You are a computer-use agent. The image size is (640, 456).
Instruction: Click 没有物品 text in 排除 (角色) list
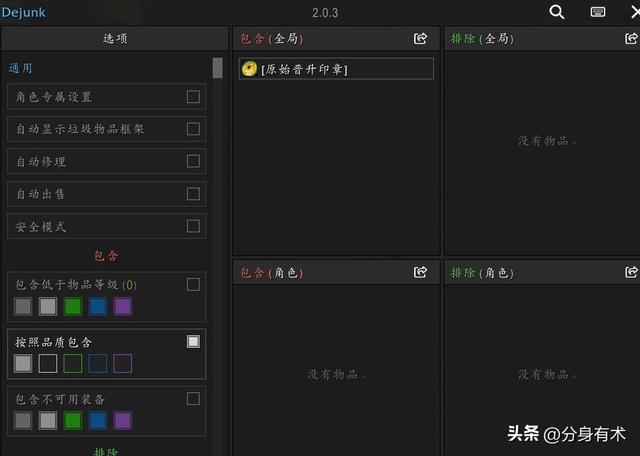click(547, 374)
